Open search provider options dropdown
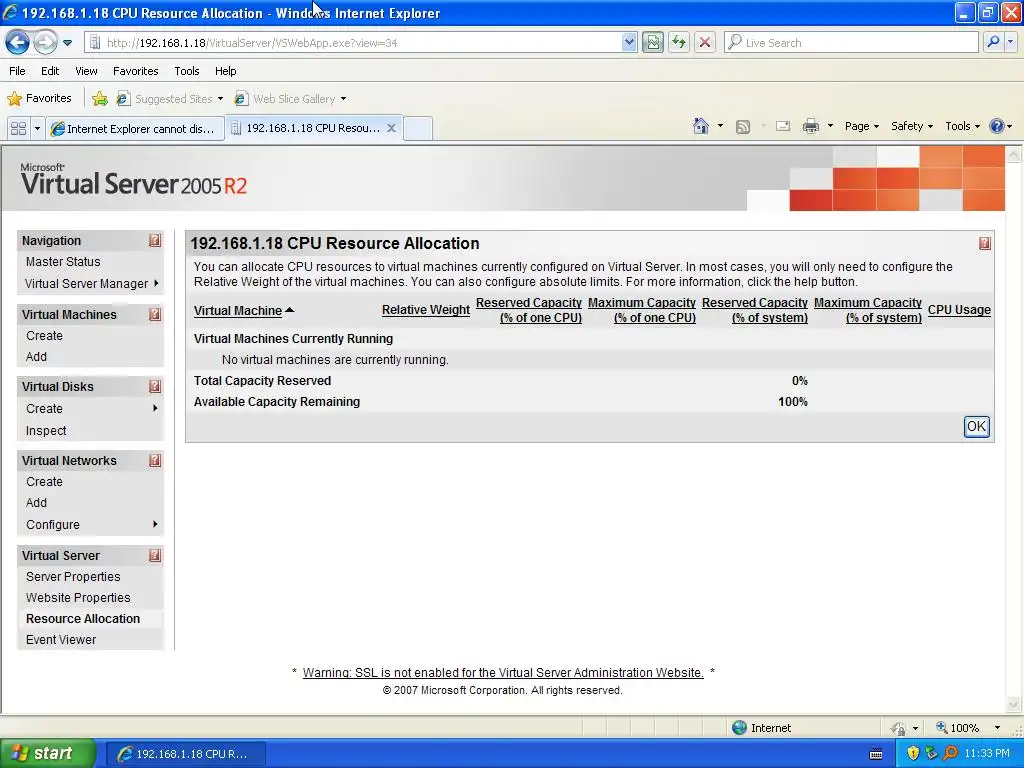This screenshot has width=1024, height=768. 1010,42
